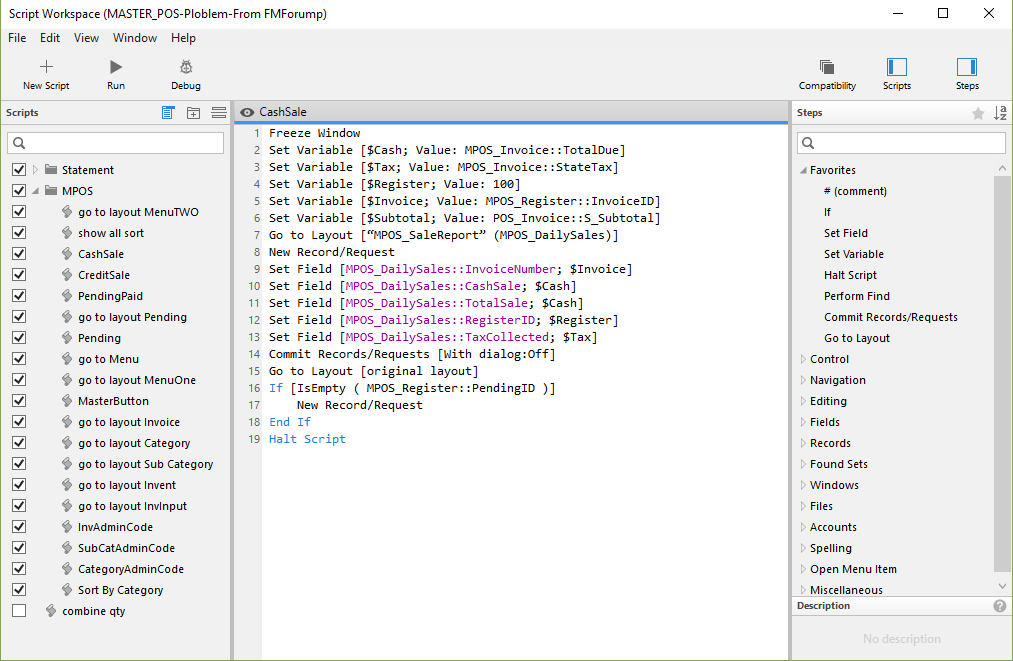Screen dimensions: 1013x661
Task: Open the script Debug tool
Action: [x=186, y=67]
